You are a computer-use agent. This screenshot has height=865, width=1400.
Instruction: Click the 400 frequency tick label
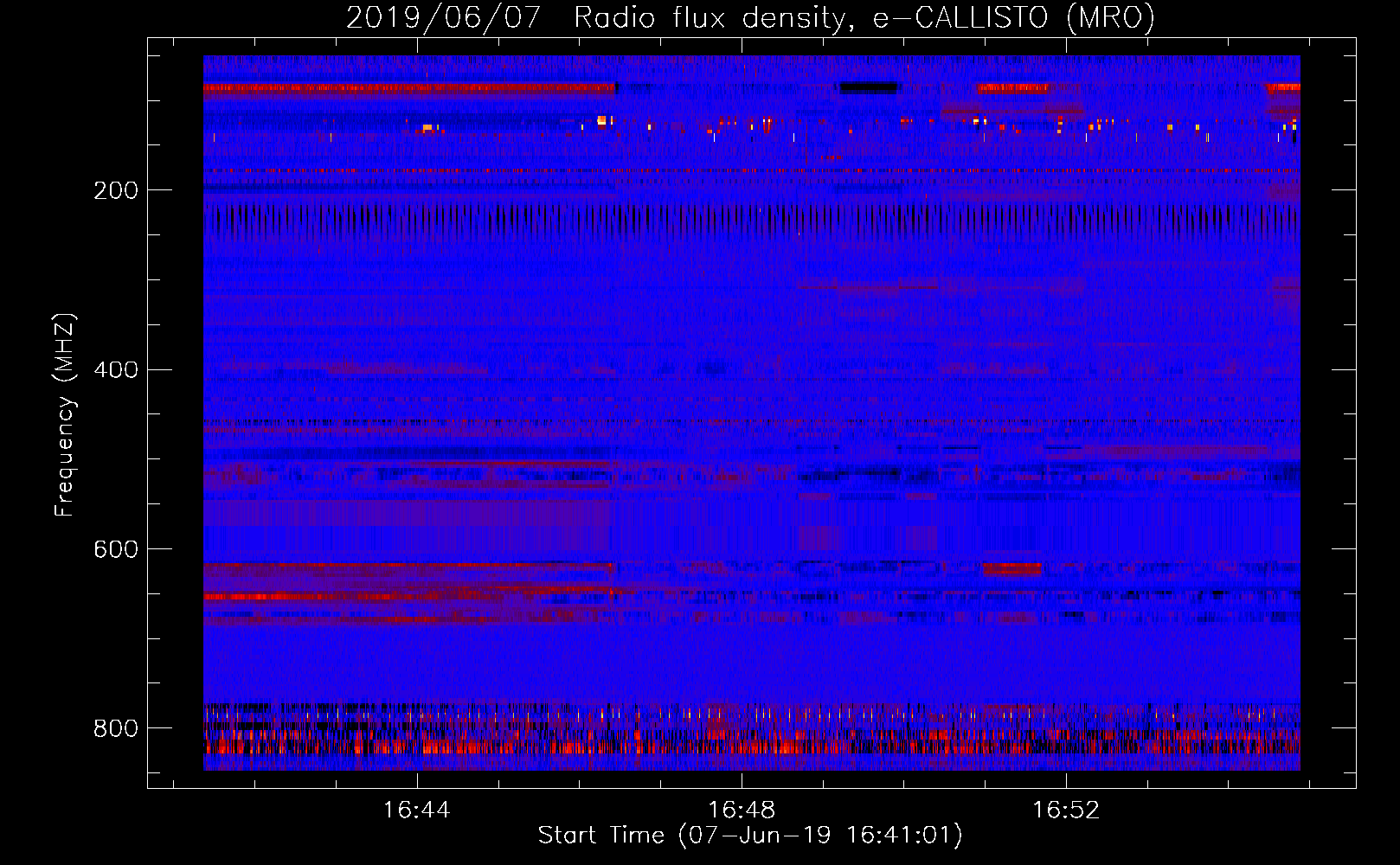[x=116, y=370]
